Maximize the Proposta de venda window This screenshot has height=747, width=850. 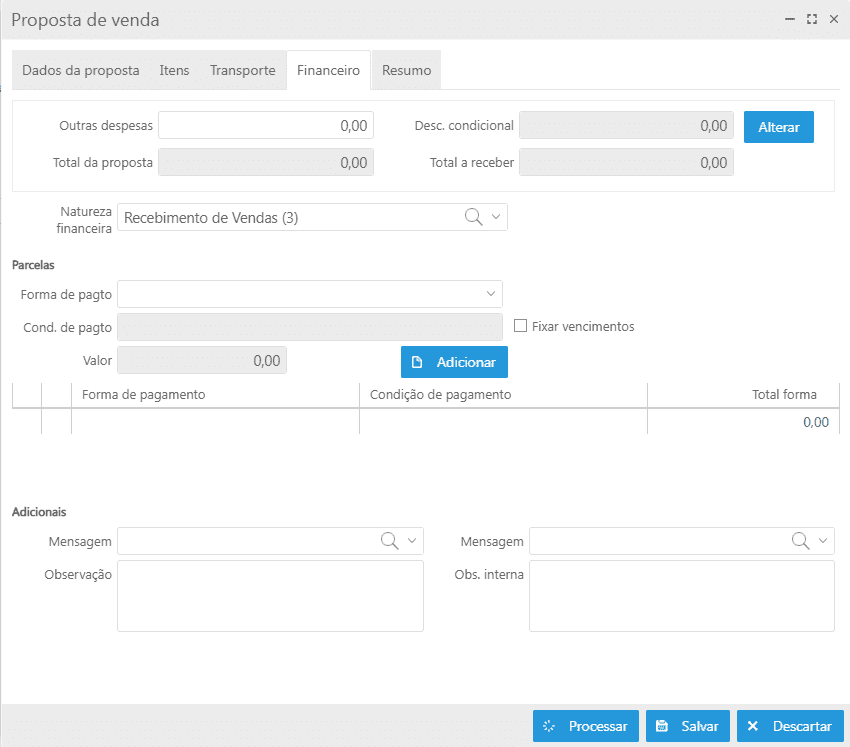[x=812, y=19]
